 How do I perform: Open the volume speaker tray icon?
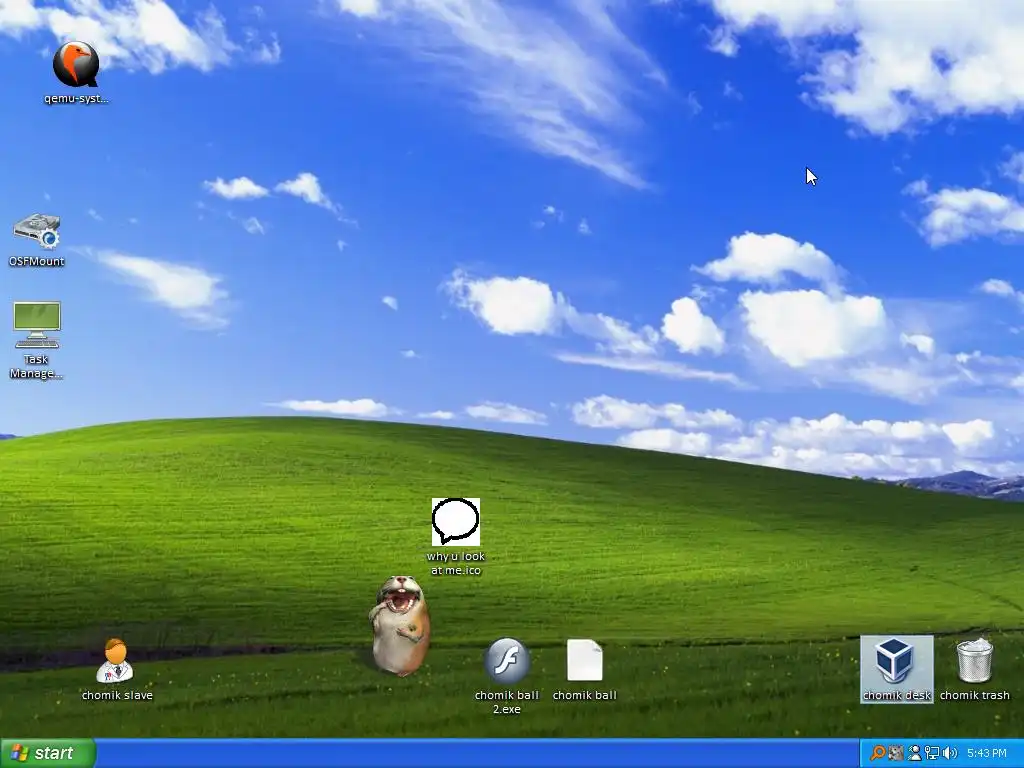point(950,753)
